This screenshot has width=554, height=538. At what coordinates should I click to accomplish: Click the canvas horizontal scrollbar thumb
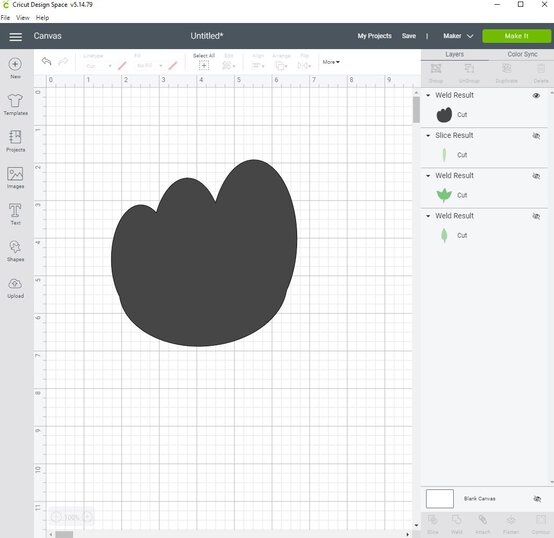(64, 534)
